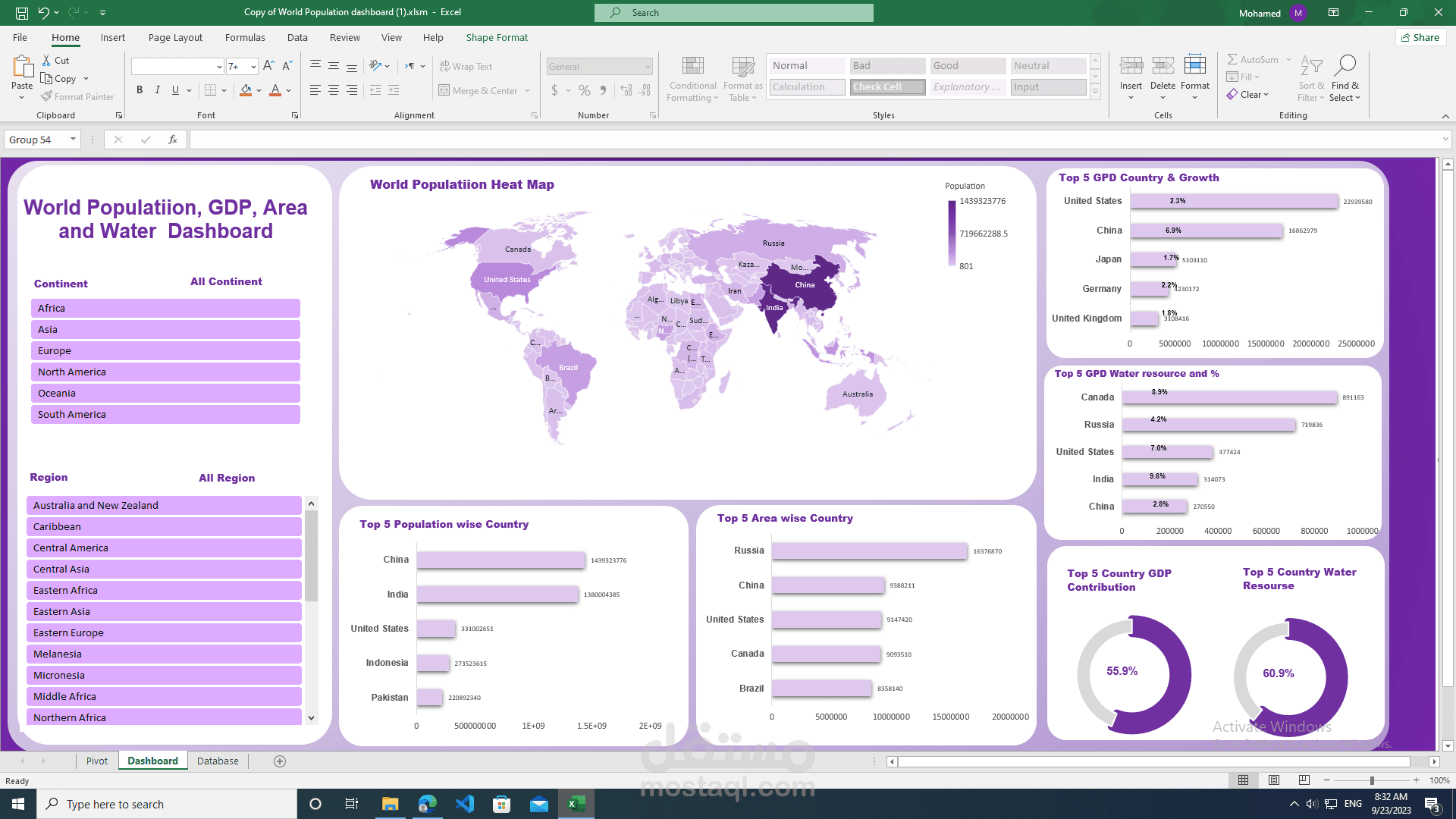Screen dimensions: 1456x819
Task: Add a new sheet with plus icon
Action: coord(280,761)
